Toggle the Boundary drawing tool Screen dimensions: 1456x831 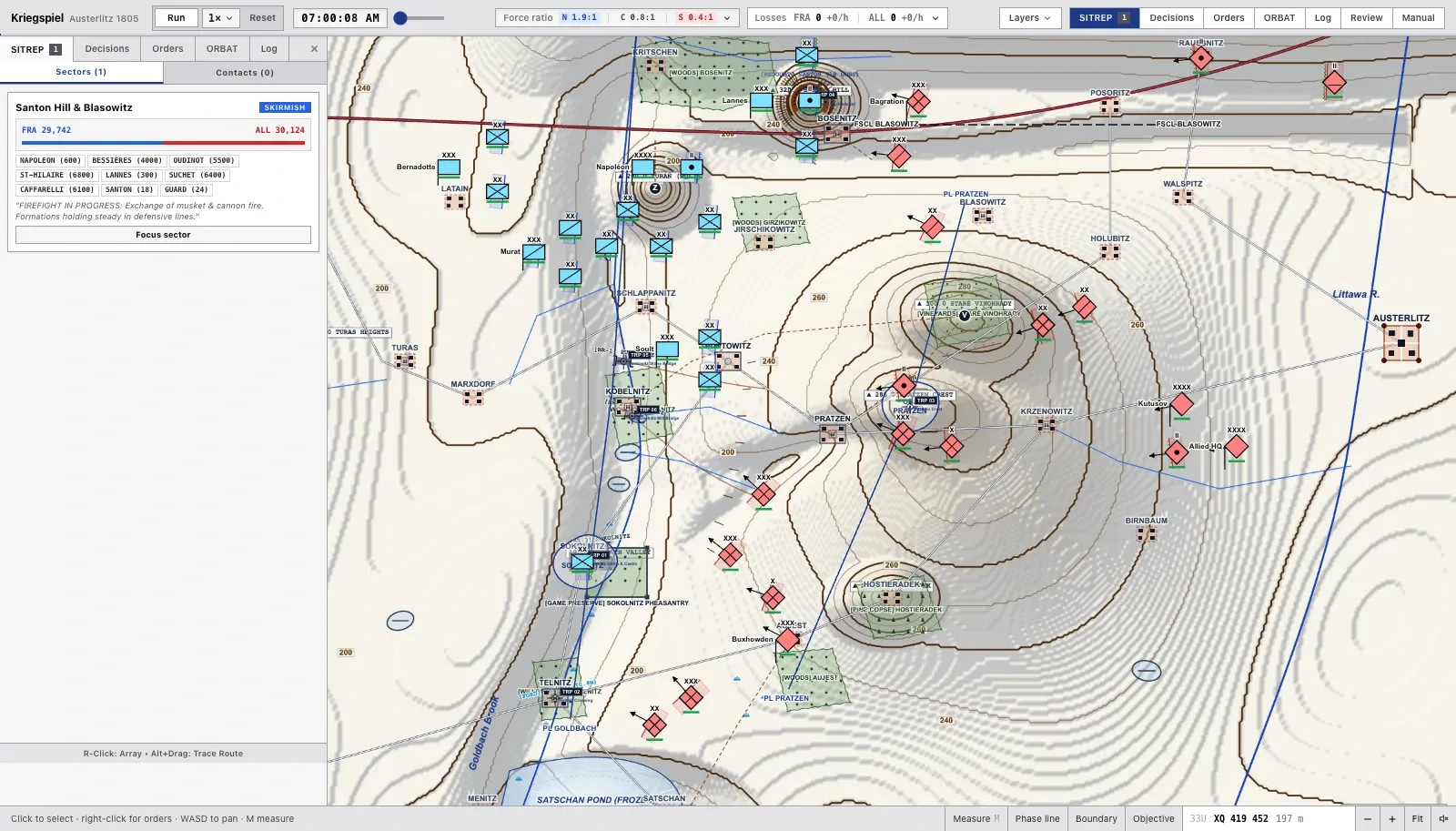1097,819
